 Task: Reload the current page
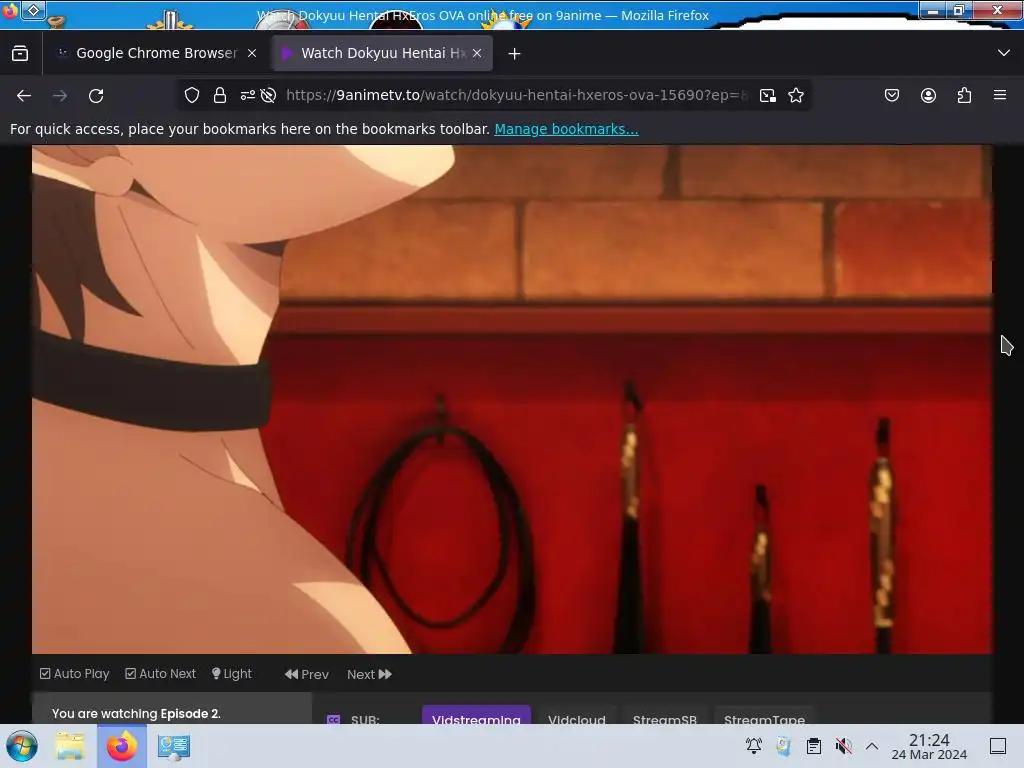pos(96,96)
